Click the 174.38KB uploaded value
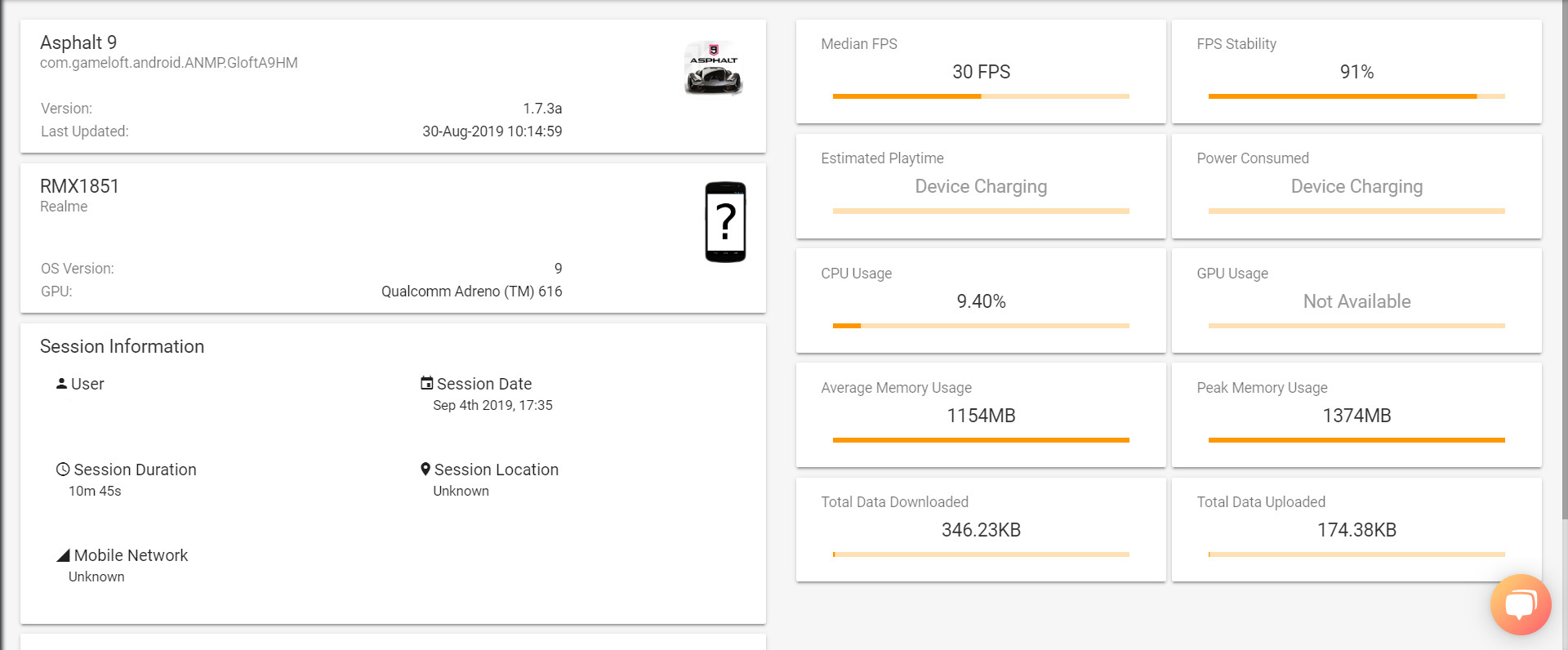 click(1356, 530)
